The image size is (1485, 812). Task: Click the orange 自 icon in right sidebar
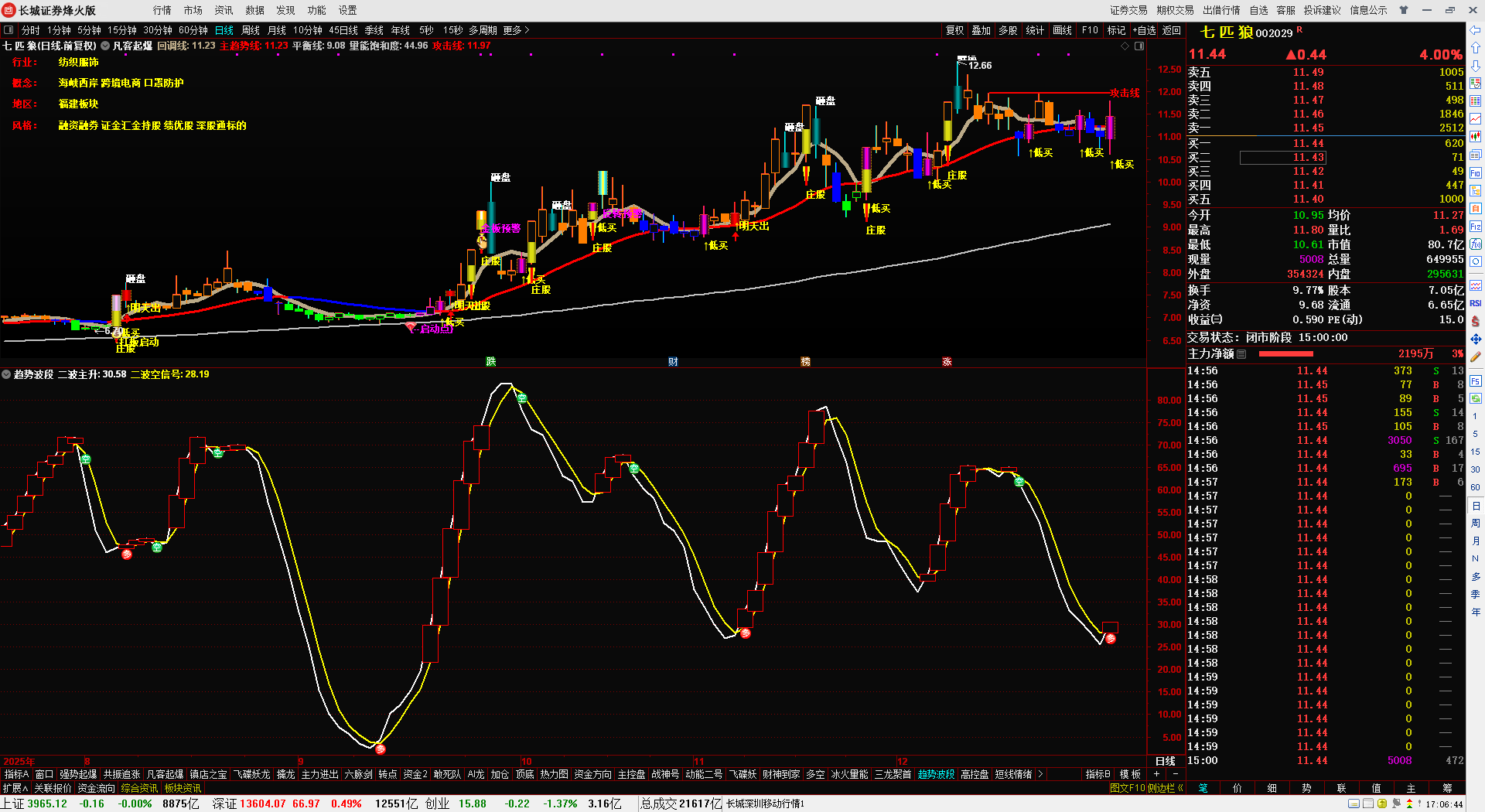pyautogui.click(x=1476, y=208)
